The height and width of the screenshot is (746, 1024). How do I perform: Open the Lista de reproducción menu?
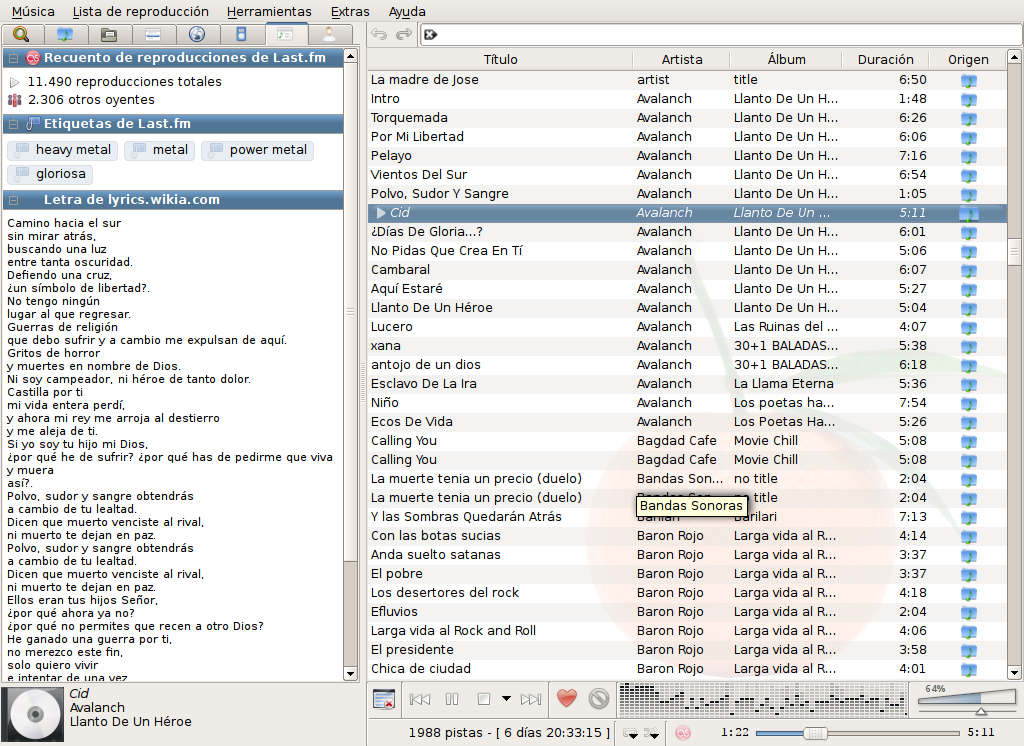[x=140, y=11]
